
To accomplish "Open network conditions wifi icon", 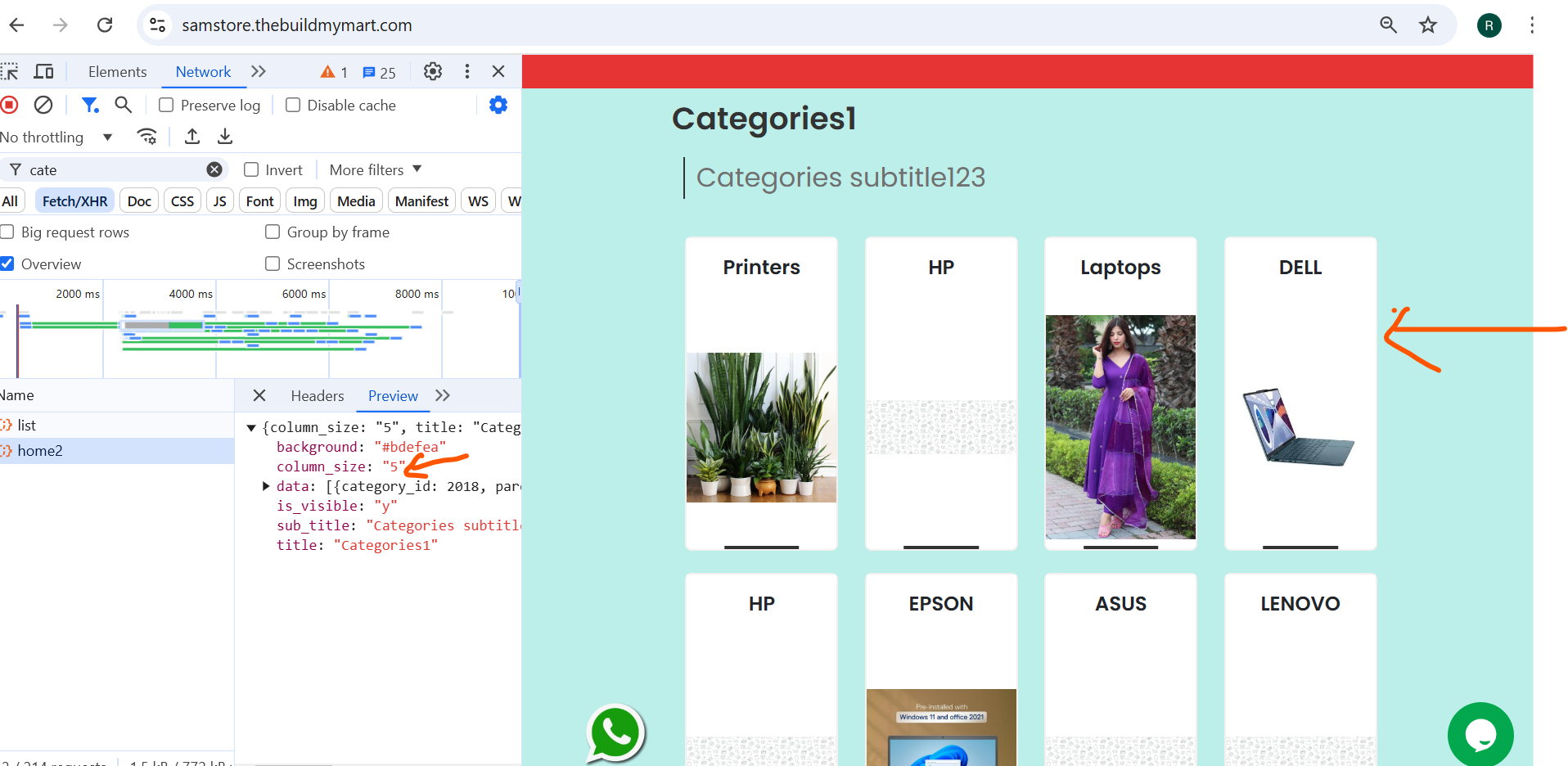I will click(x=147, y=137).
